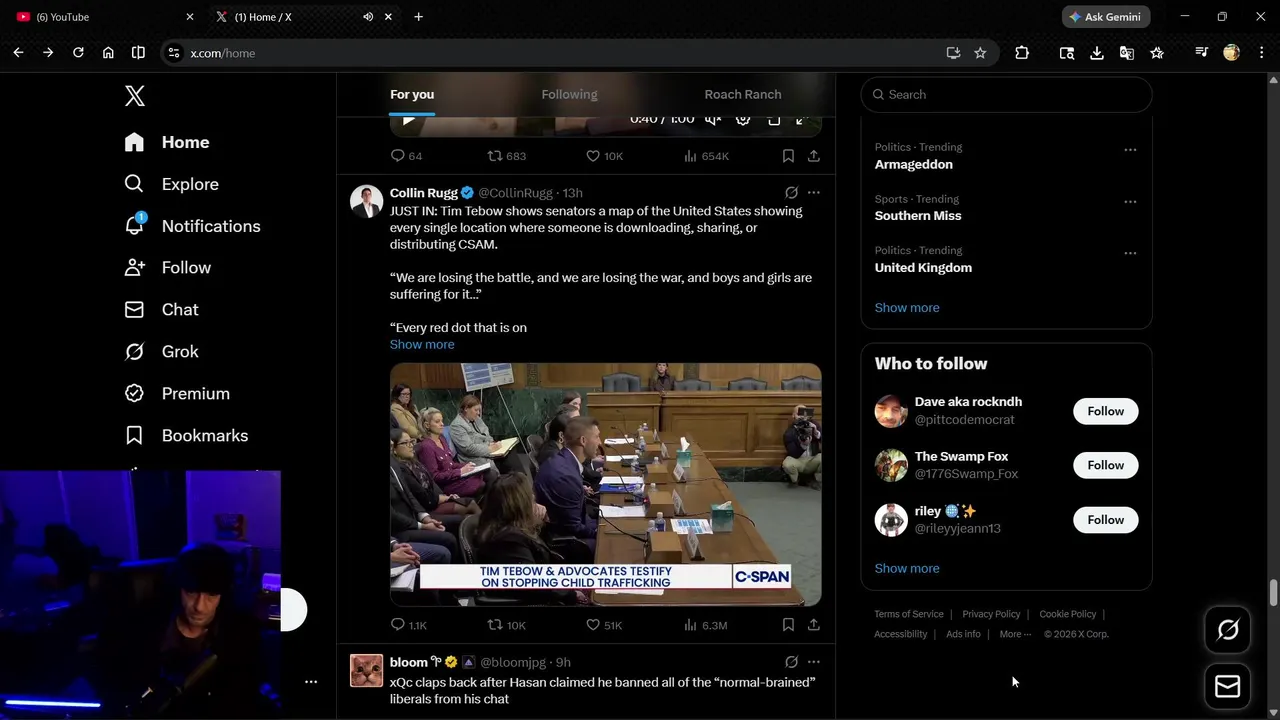
Task: Reply icon with 64 comments
Action: point(406,156)
